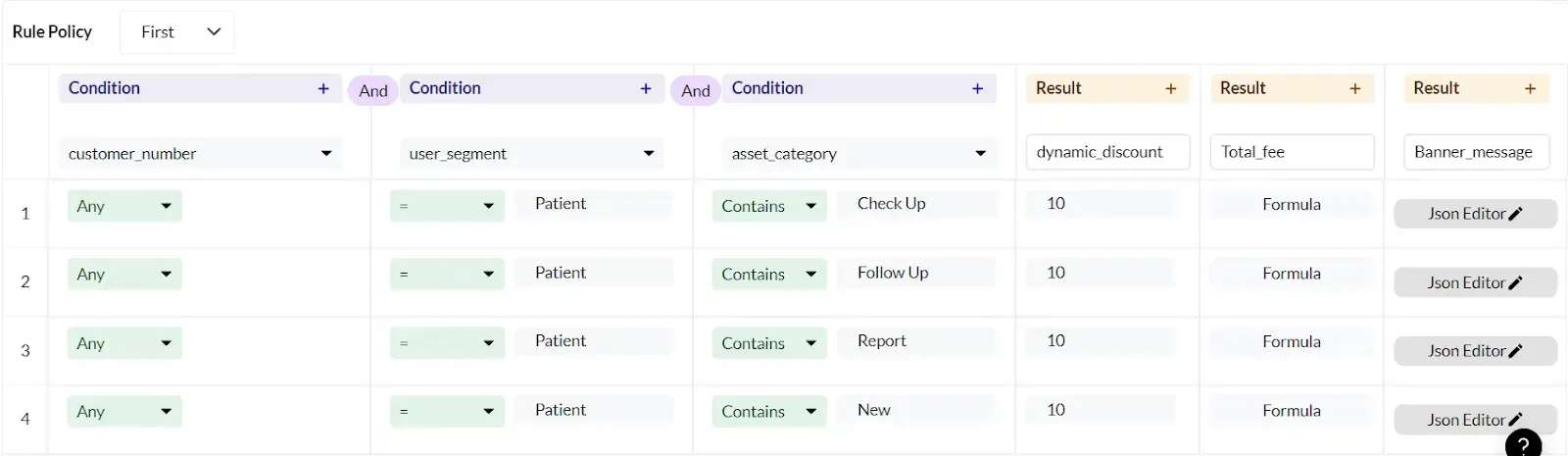The image size is (1568, 456).
Task: Open the Contains operator dropdown in row 1
Action: 769,206
